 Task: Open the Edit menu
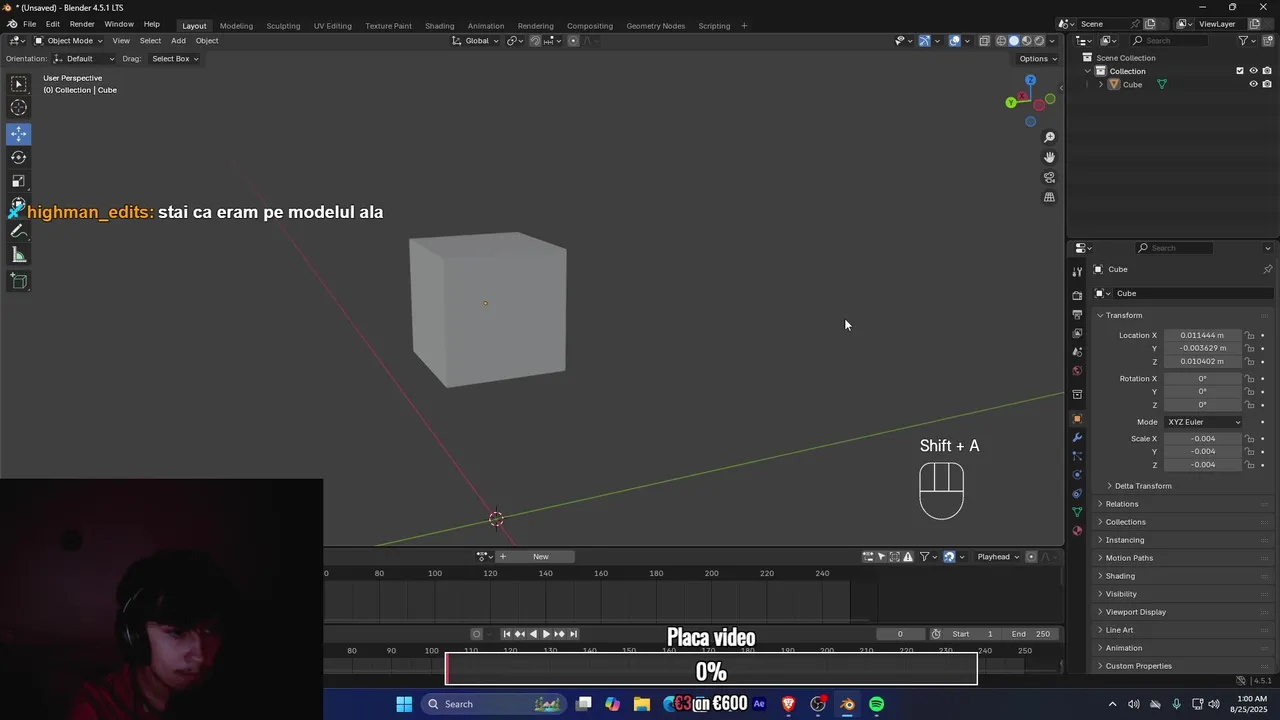pyautogui.click(x=52, y=24)
